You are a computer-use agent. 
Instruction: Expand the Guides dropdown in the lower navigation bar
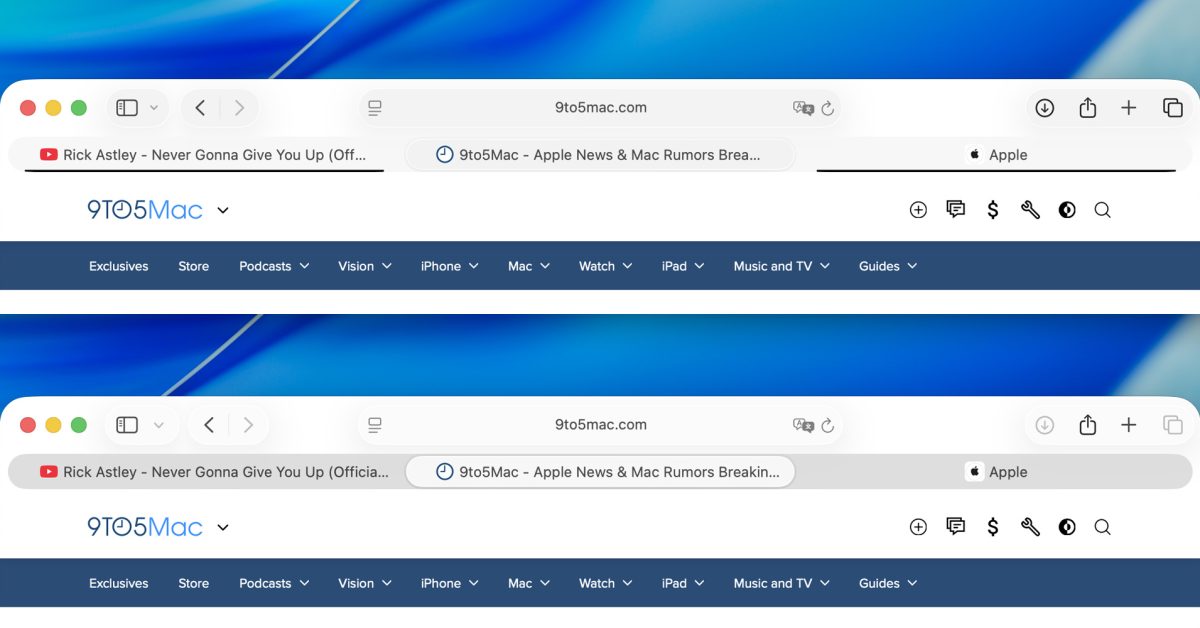[887, 583]
